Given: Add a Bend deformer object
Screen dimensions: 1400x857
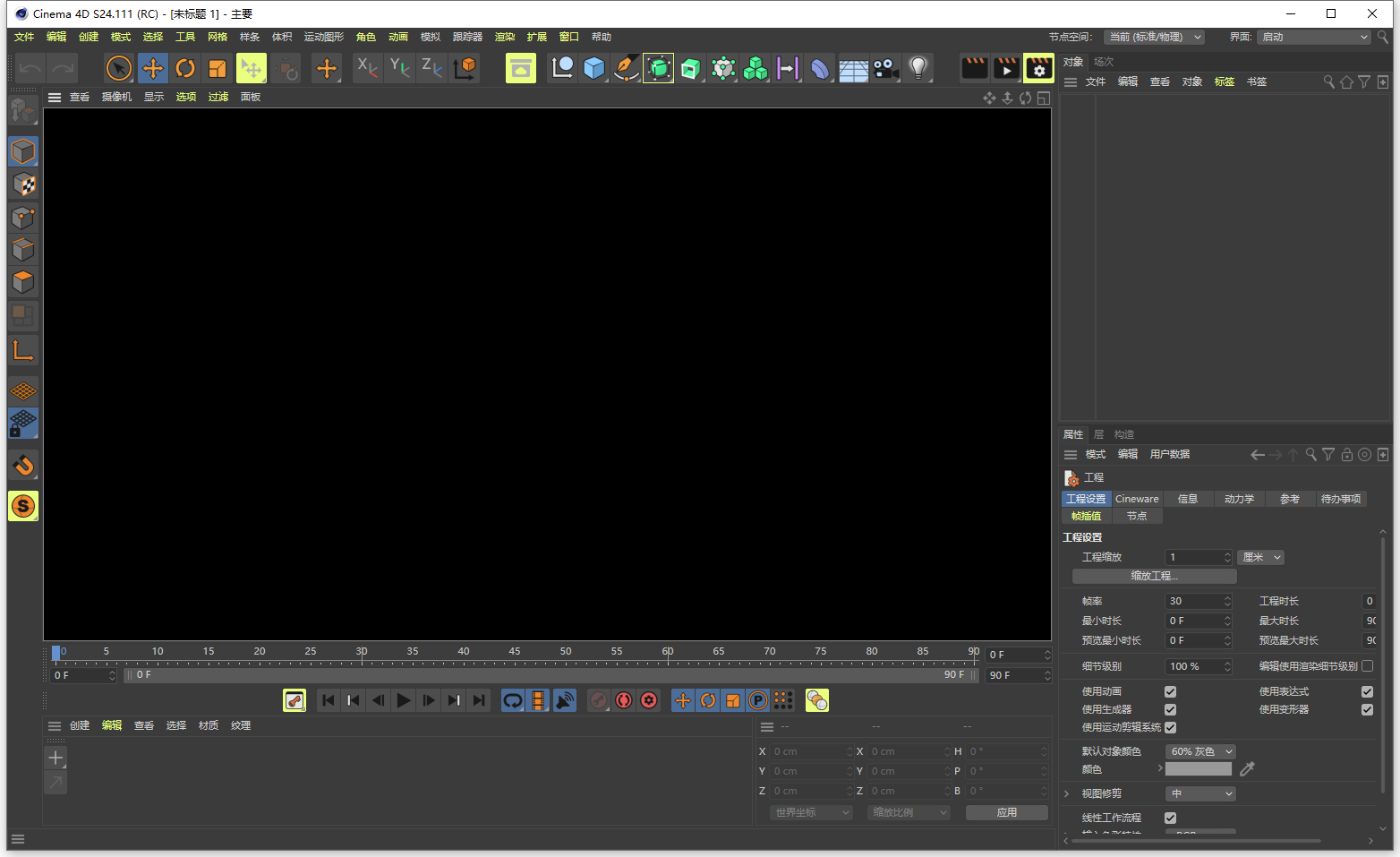Looking at the screenshot, I should click(x=820, y=68).
